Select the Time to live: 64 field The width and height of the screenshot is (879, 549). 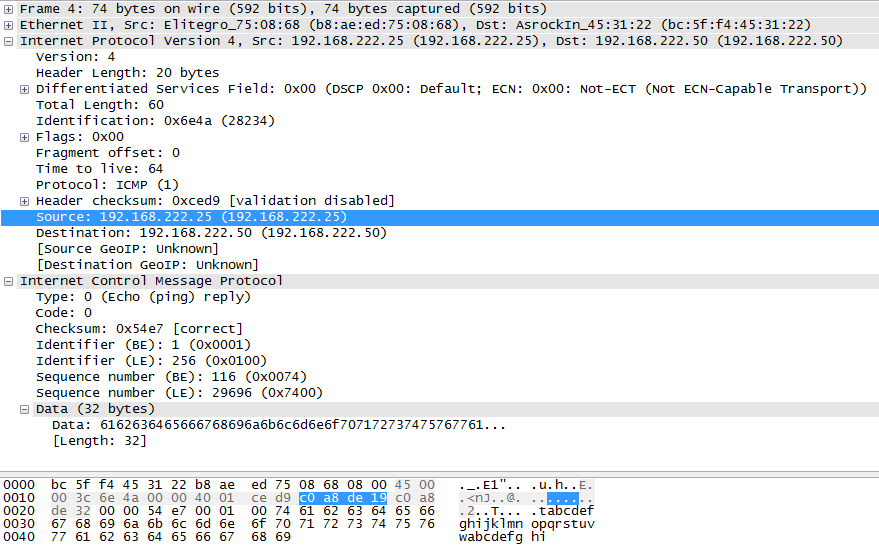(x=99, y=169)
